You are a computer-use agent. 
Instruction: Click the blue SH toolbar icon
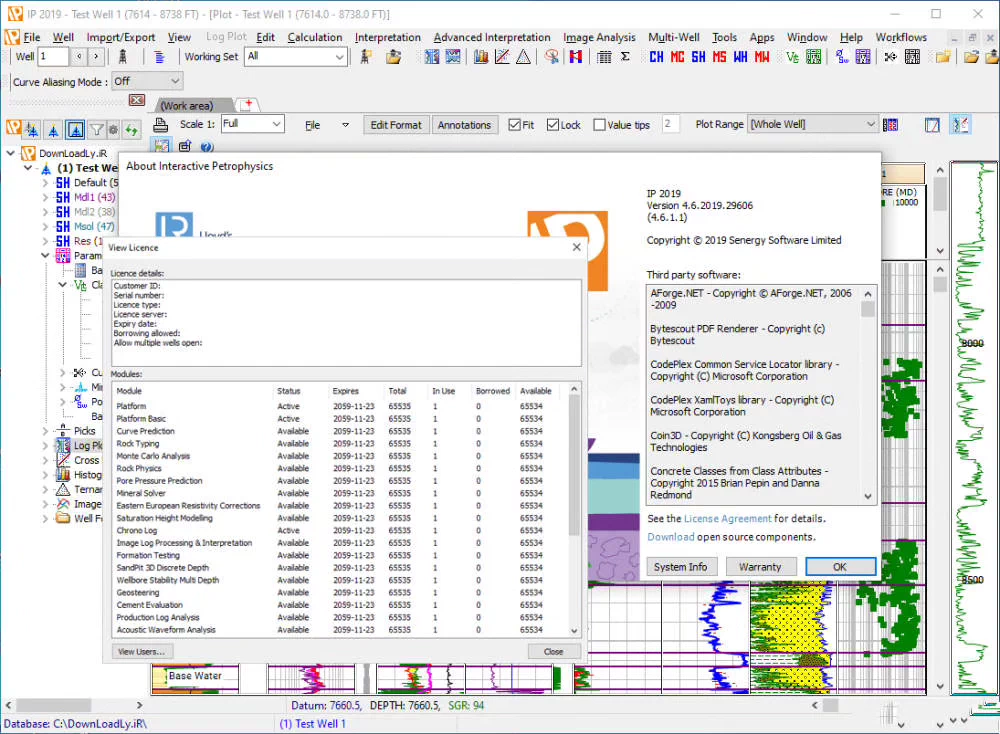tap(698, 57)
